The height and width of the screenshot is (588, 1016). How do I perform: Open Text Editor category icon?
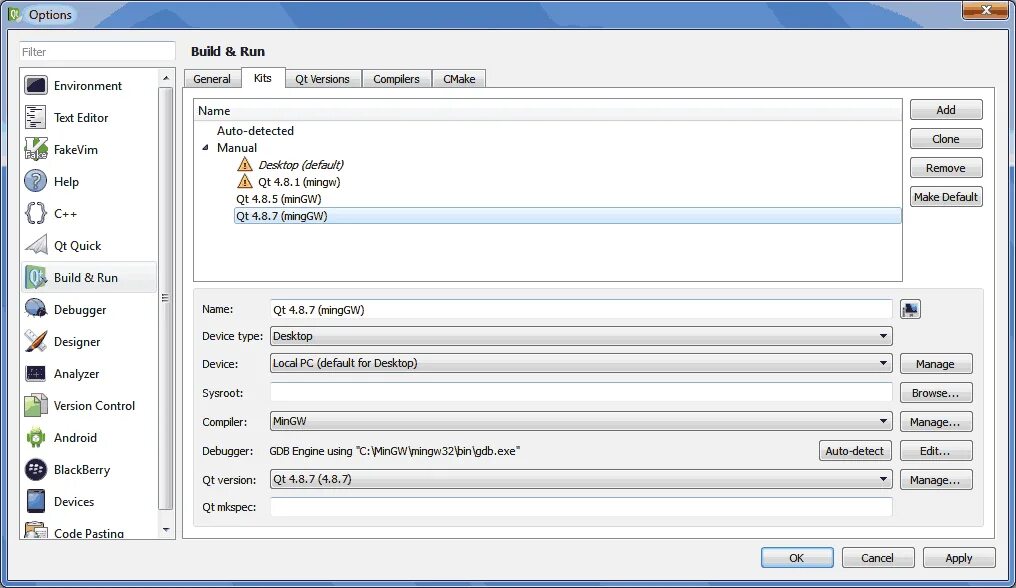click(x=36, y=117)
